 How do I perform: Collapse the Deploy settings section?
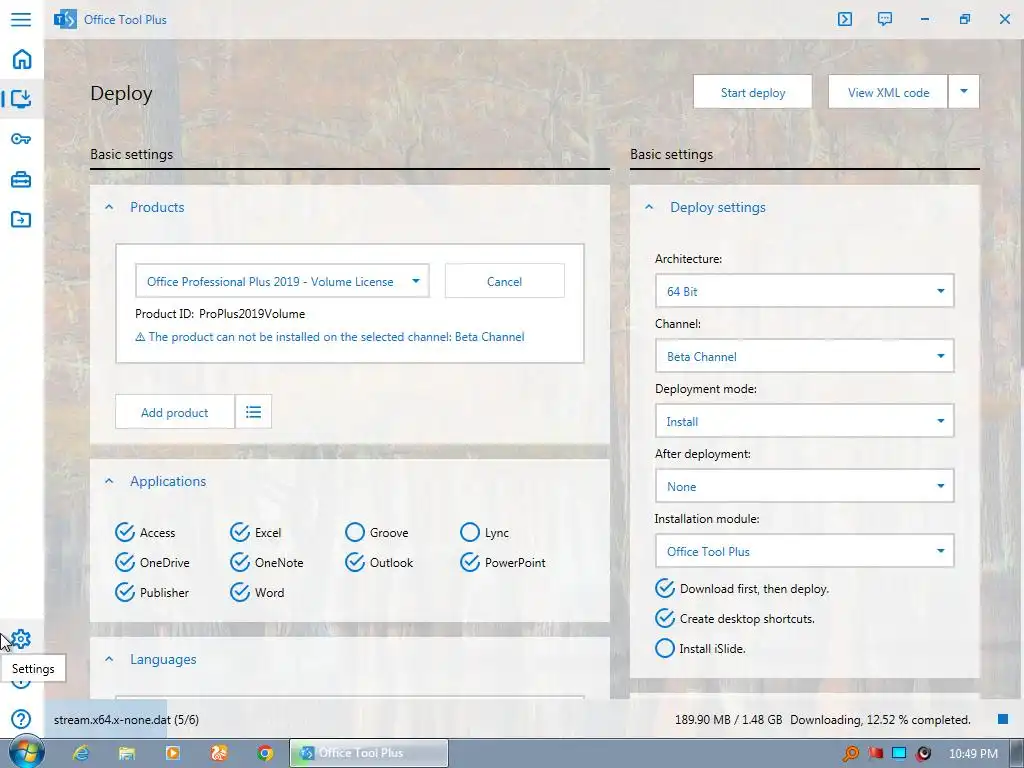coord(648,207)
